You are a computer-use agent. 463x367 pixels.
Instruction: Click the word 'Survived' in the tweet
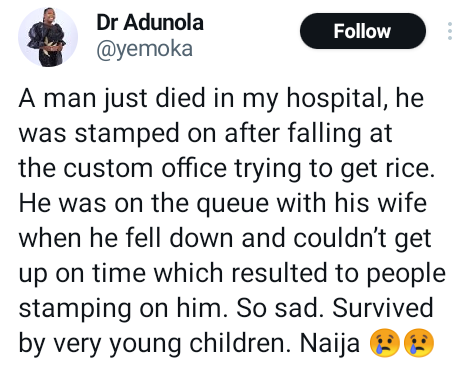coord(383,308)
